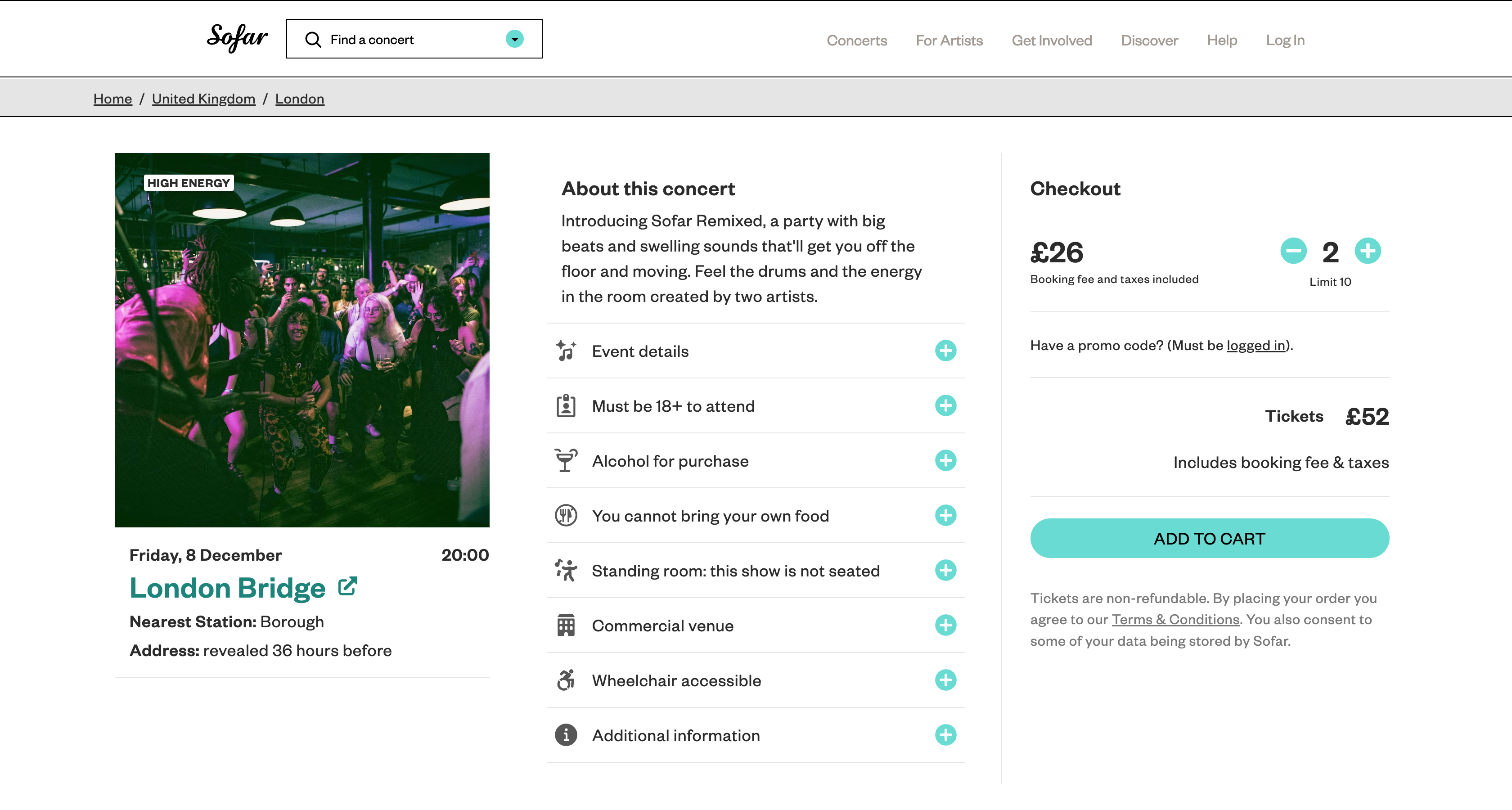The width and height of the screenshot is (1512, 810).
Task: Decrease ticket quantity with minus button
Action: click(1293, 251)
